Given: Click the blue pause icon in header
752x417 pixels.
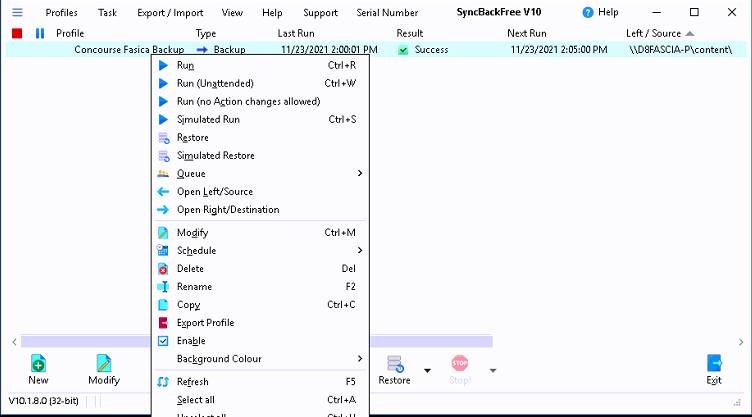Looking at the screenshot, I should tap(40, 33).
